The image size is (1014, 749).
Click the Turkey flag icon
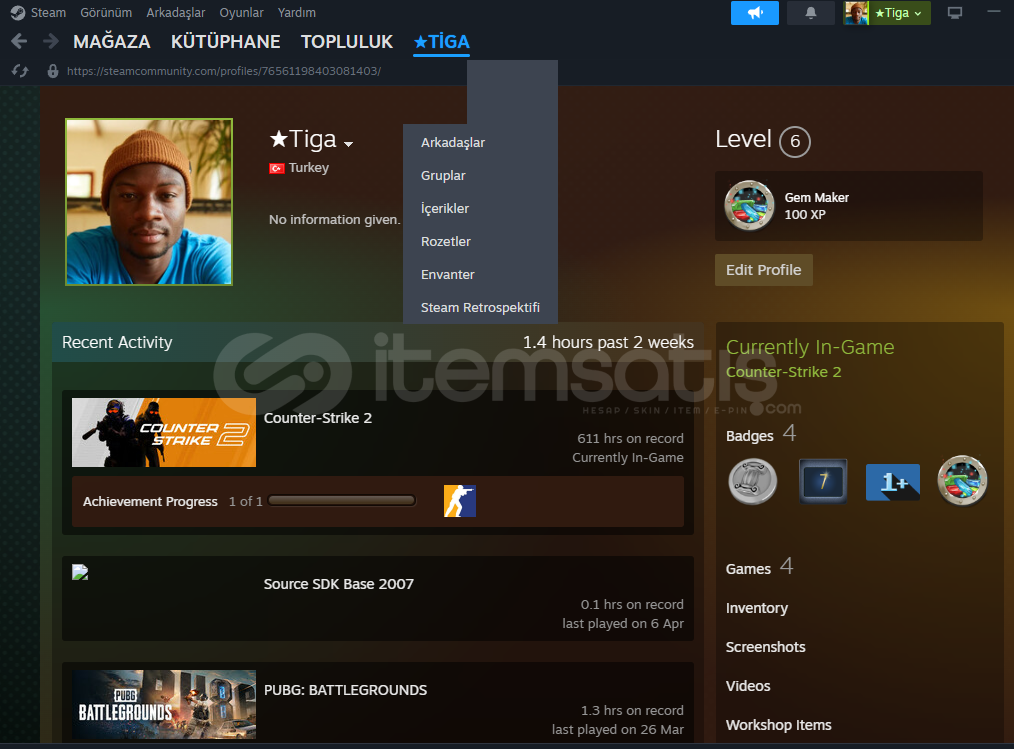[277, 168]
